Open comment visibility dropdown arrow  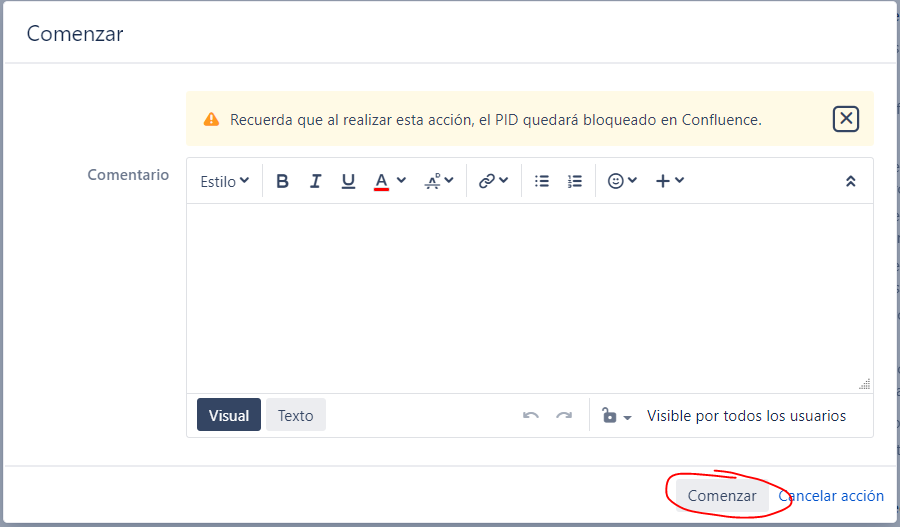point(627,418)
